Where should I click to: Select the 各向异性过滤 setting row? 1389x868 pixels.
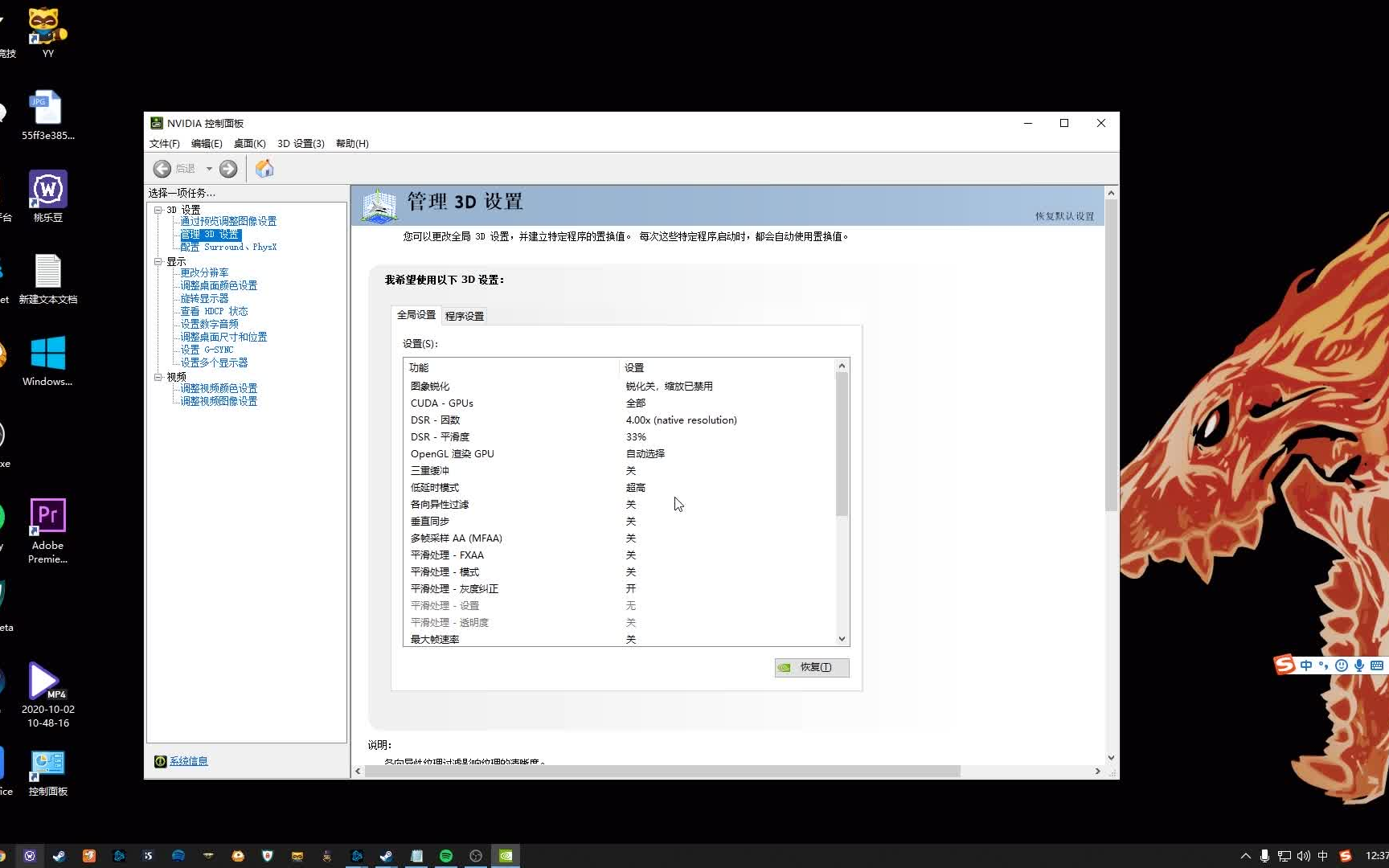click(x=619, y=505)
